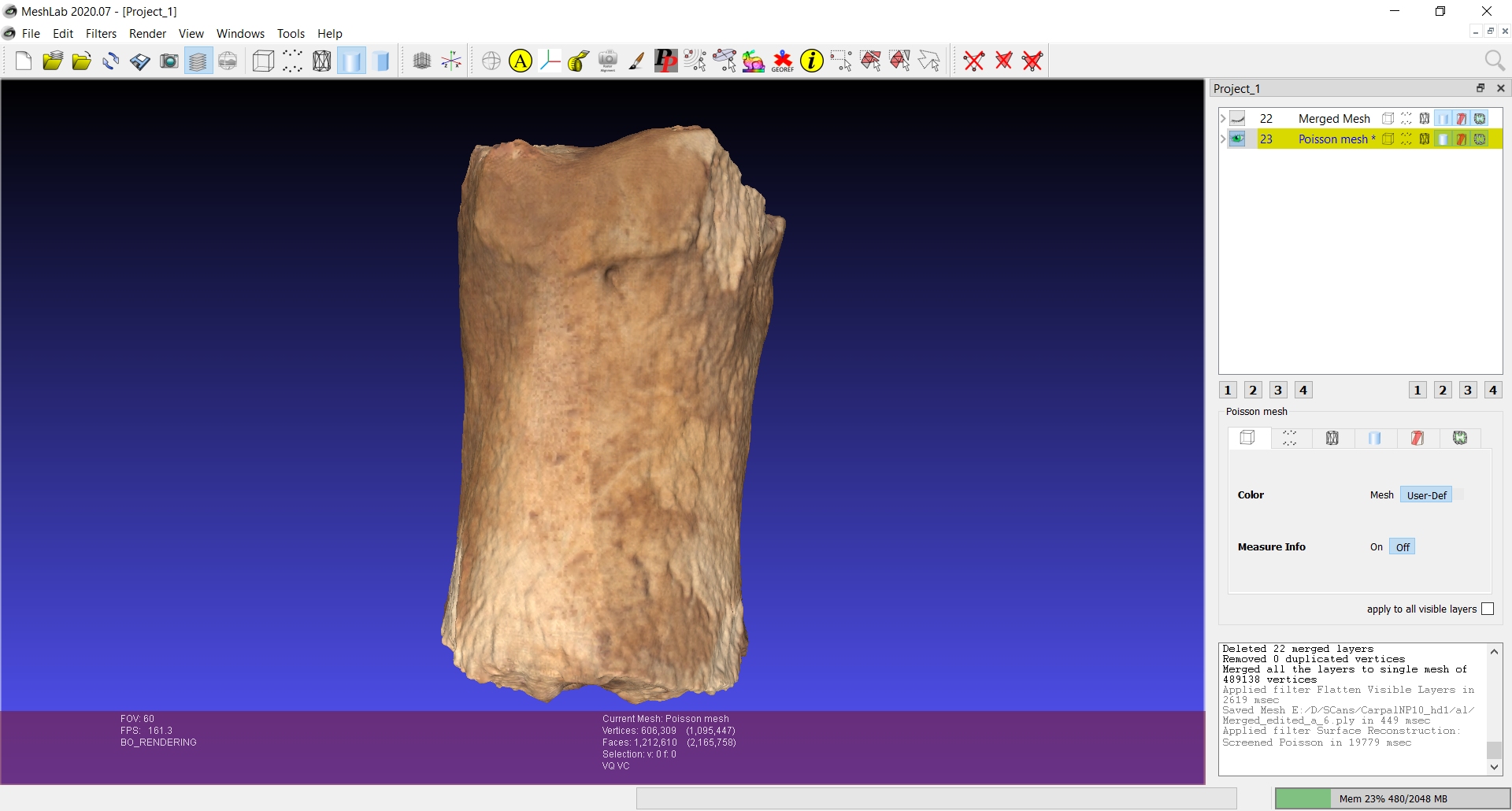Click right preset button 2
The image size is (1512, 811).
click(x=1443, y=390)
